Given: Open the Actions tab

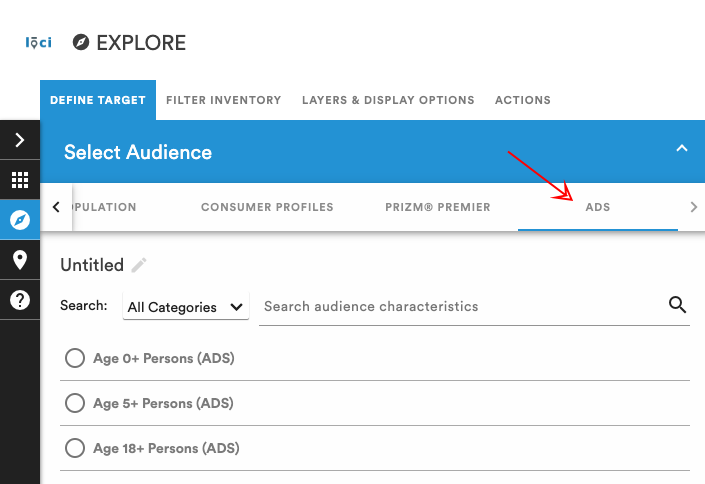Looking at the screenshot, I should pyautogui.click(x=523, y=100).
